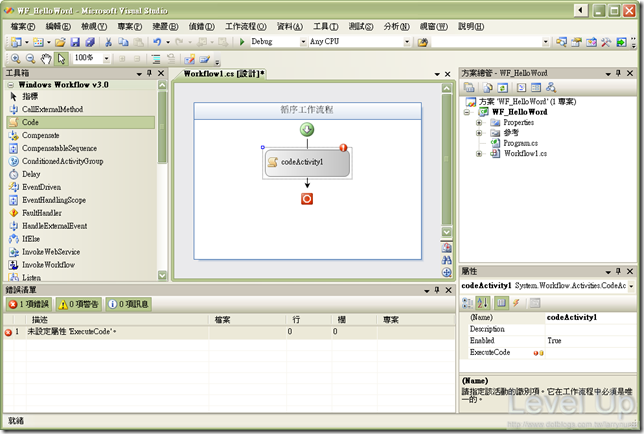The width and height of the screenshot is (644, 434).
Task: Expand the Workflow1.cs tree node
Action: click(x=479, y=154)
